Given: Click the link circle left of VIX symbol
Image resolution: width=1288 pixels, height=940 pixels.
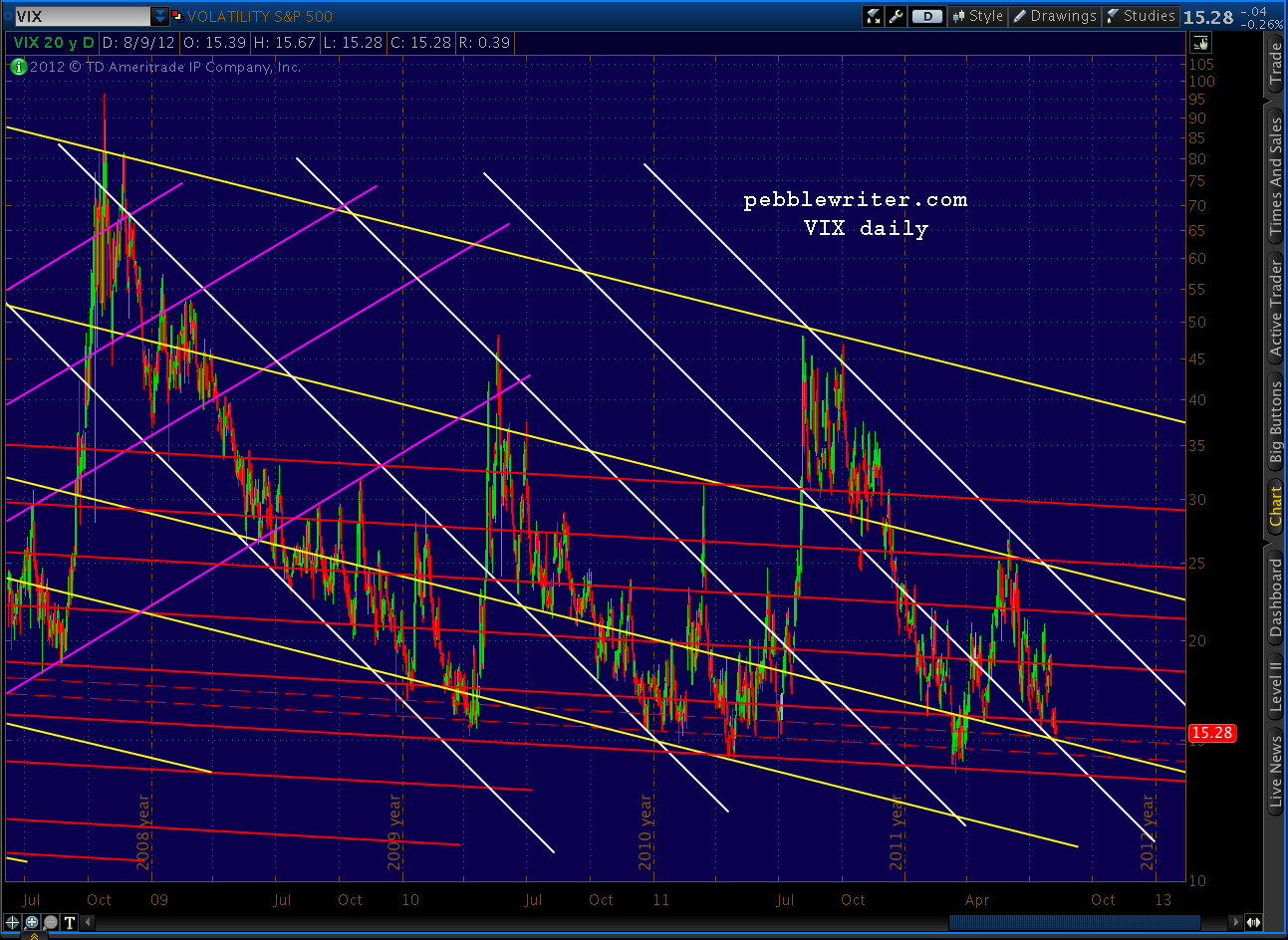Looking at the screenshot, I should tap(8, 16).
